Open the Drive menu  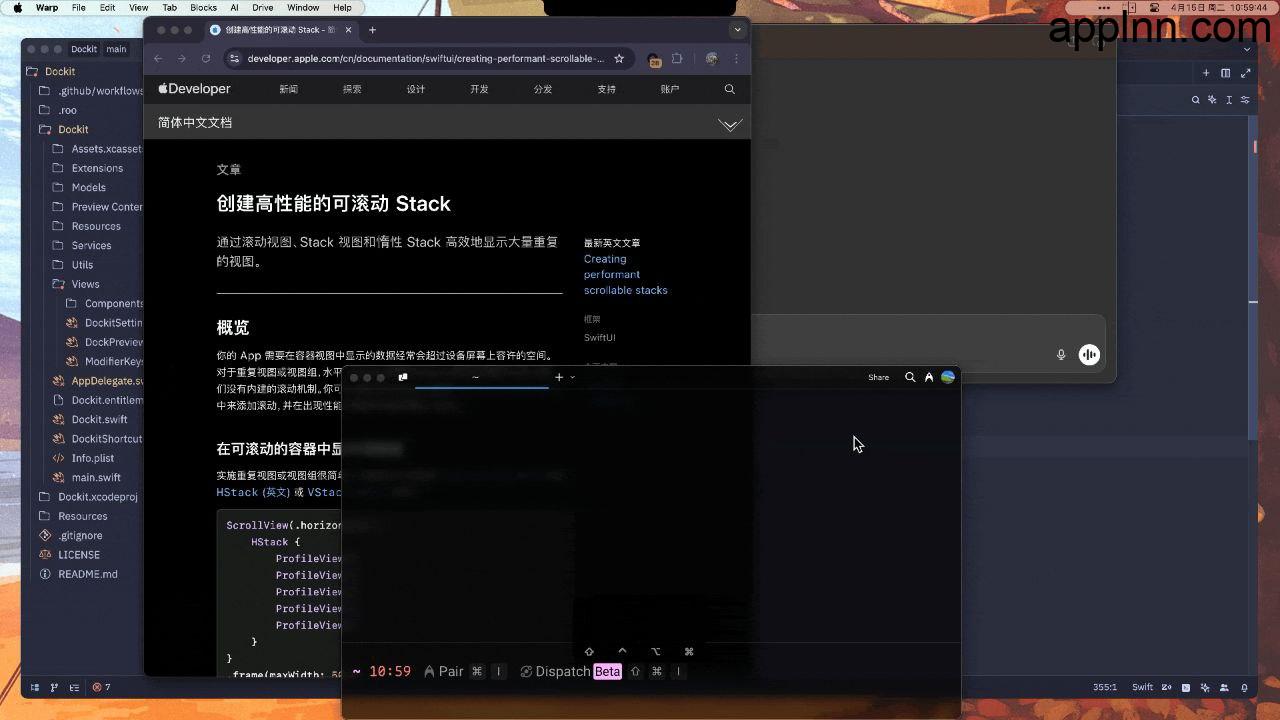click(x=262, y=7)
